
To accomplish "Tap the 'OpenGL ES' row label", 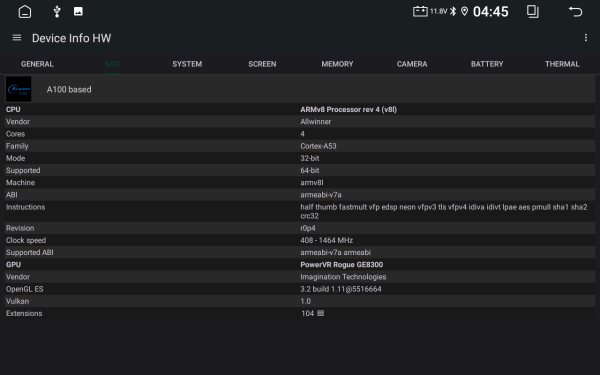I will click(24, 289).
